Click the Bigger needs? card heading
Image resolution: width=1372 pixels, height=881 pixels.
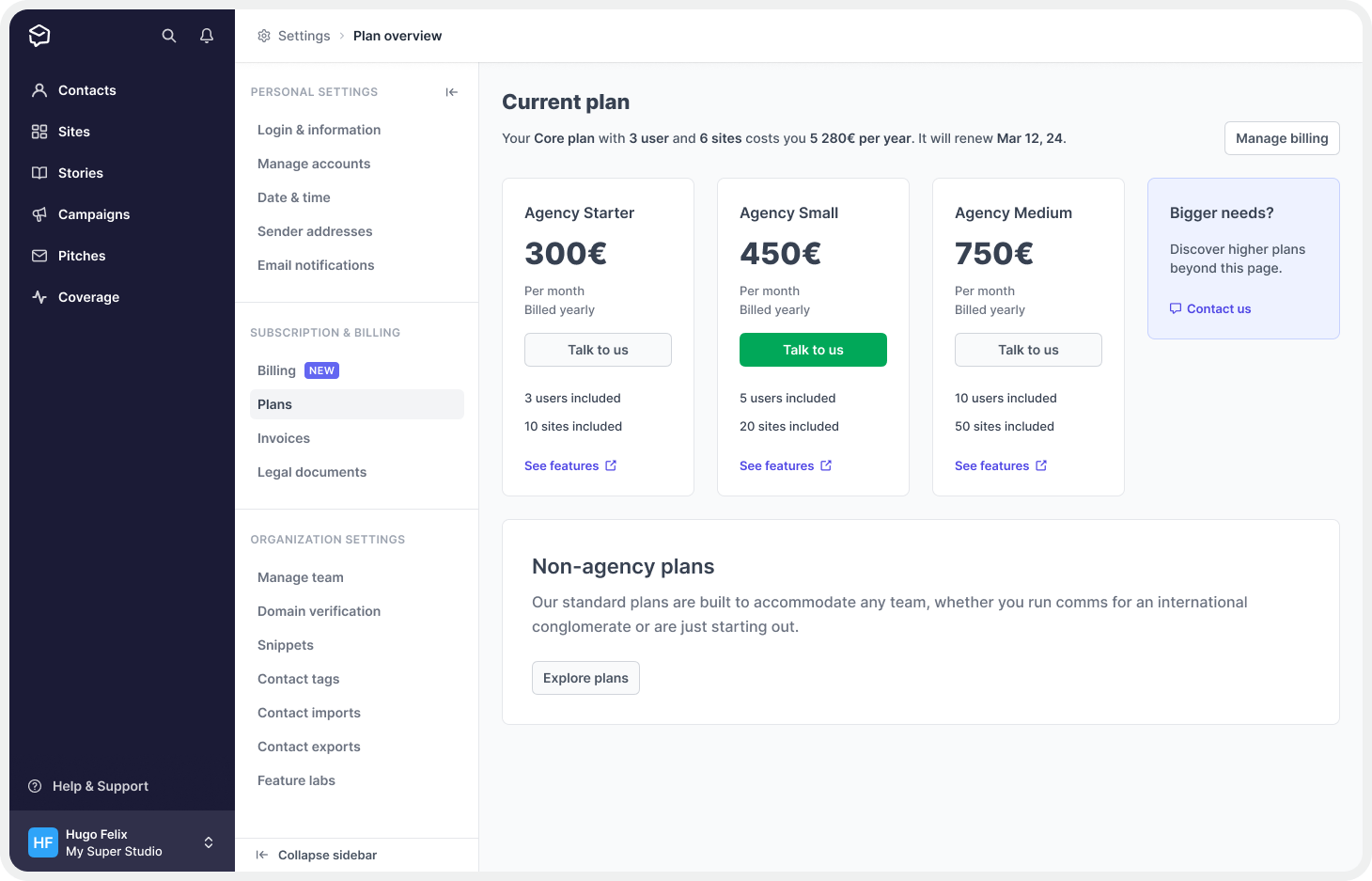[x=1222, y=212]
